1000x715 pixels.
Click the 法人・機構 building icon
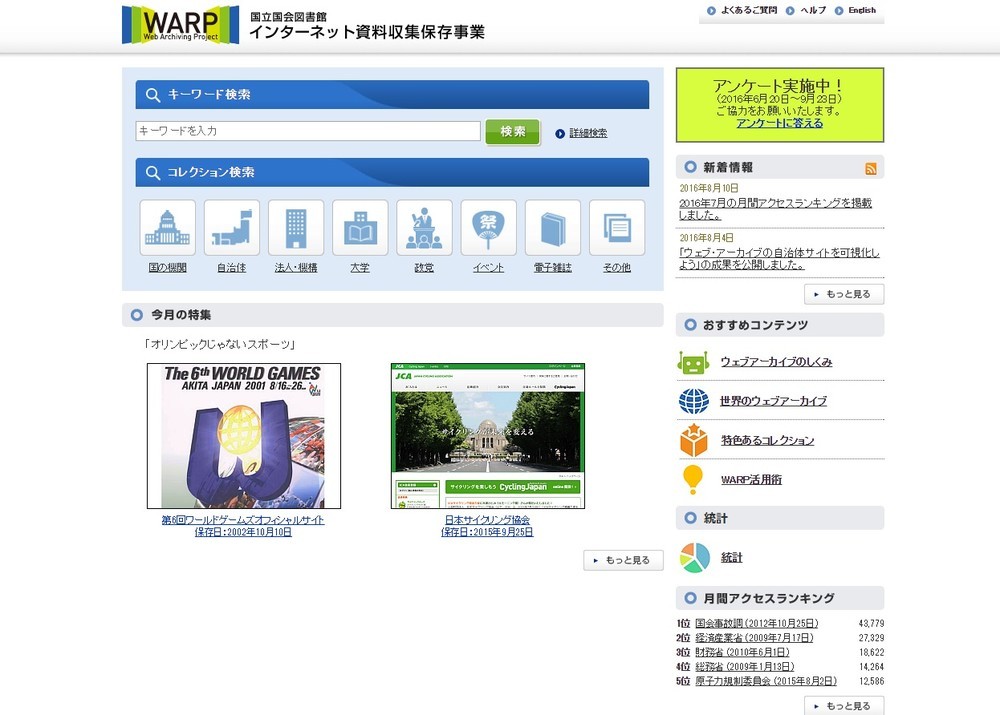coord(296,228)
